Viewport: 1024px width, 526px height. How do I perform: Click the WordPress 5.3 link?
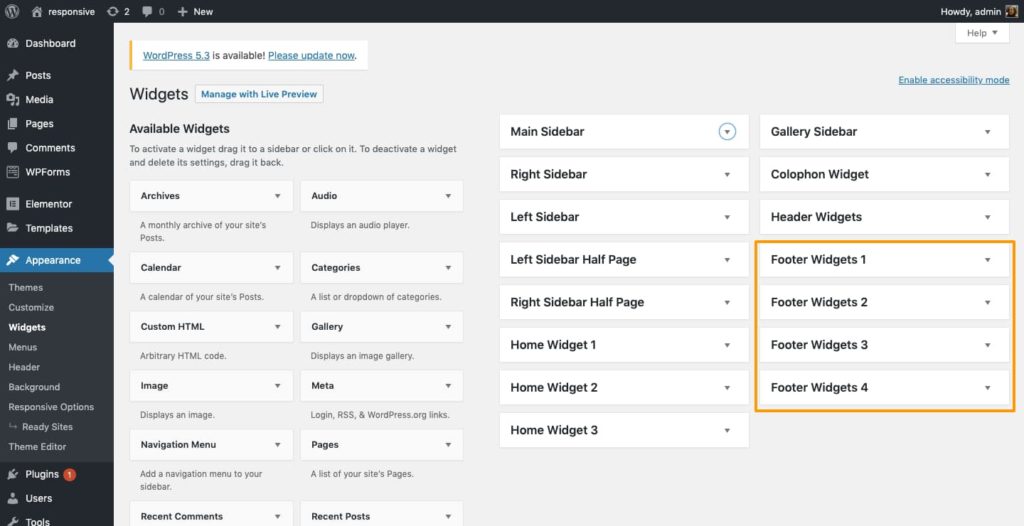pos(176,56)
